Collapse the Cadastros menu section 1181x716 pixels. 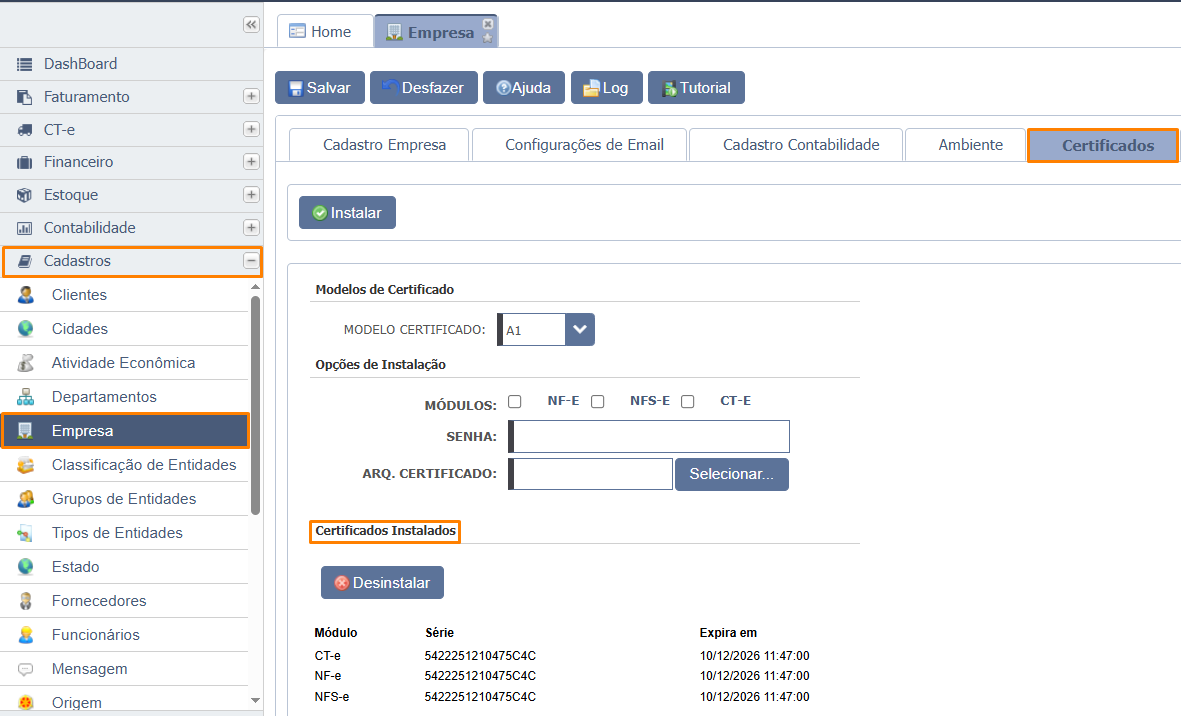coord(252,261)
